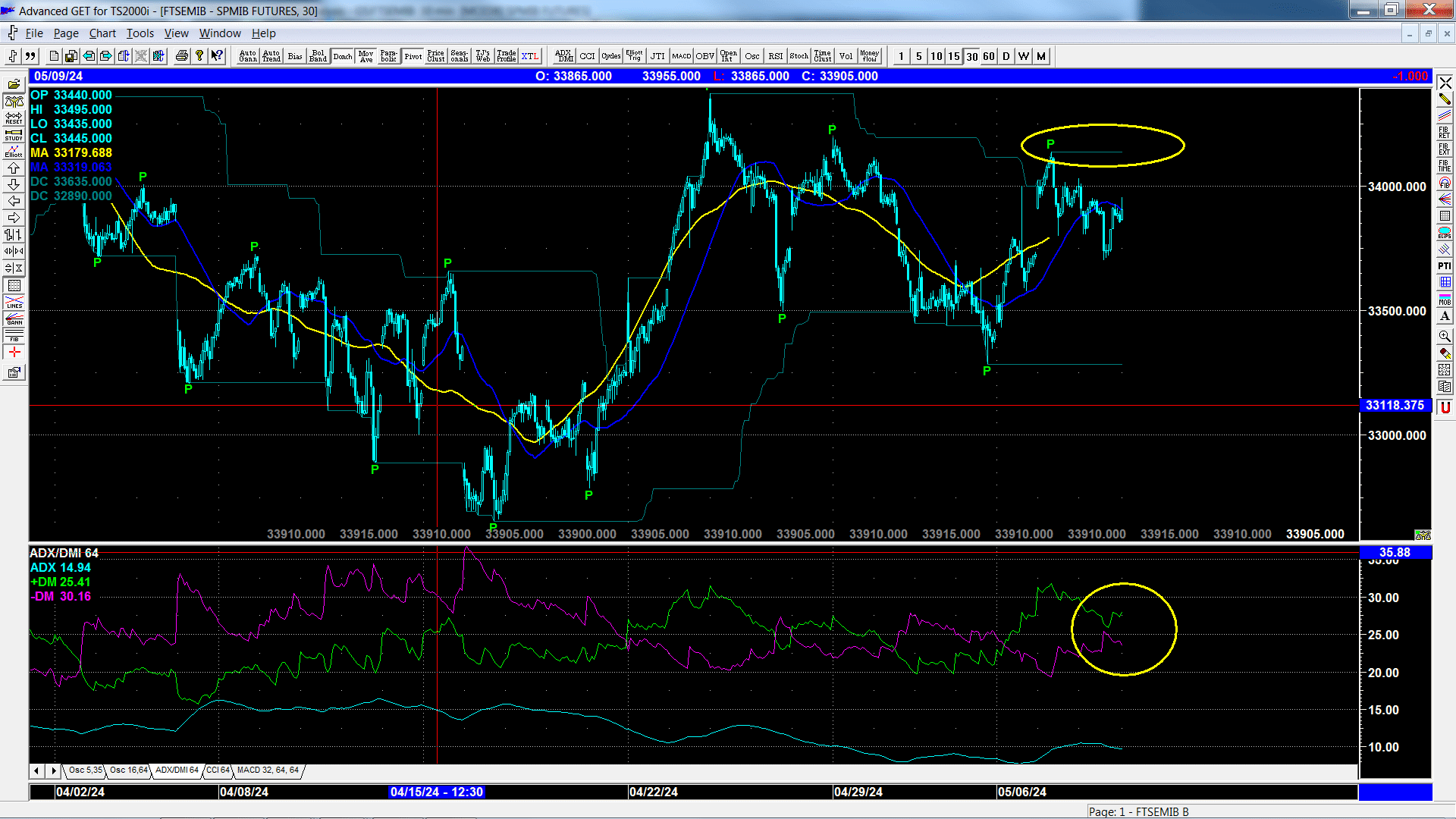The height and width of the screenshot is (819, 1456).
Task: Click the grid display icon in sidebar
Action: coord(14,285)
